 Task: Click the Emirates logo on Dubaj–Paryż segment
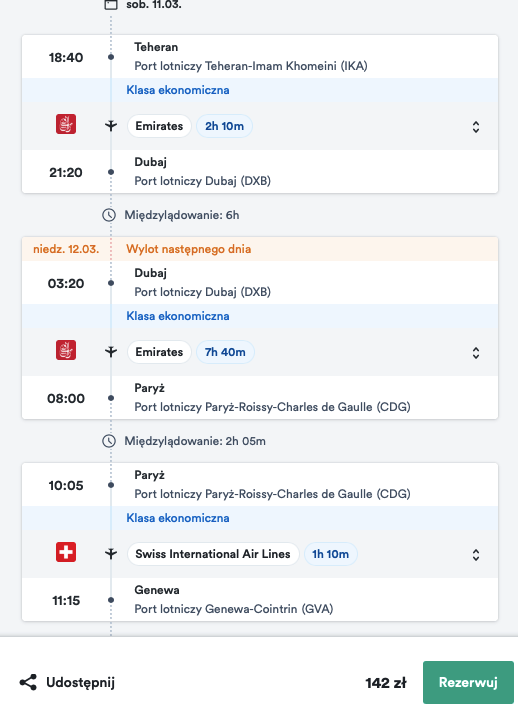tap(66, 350)
